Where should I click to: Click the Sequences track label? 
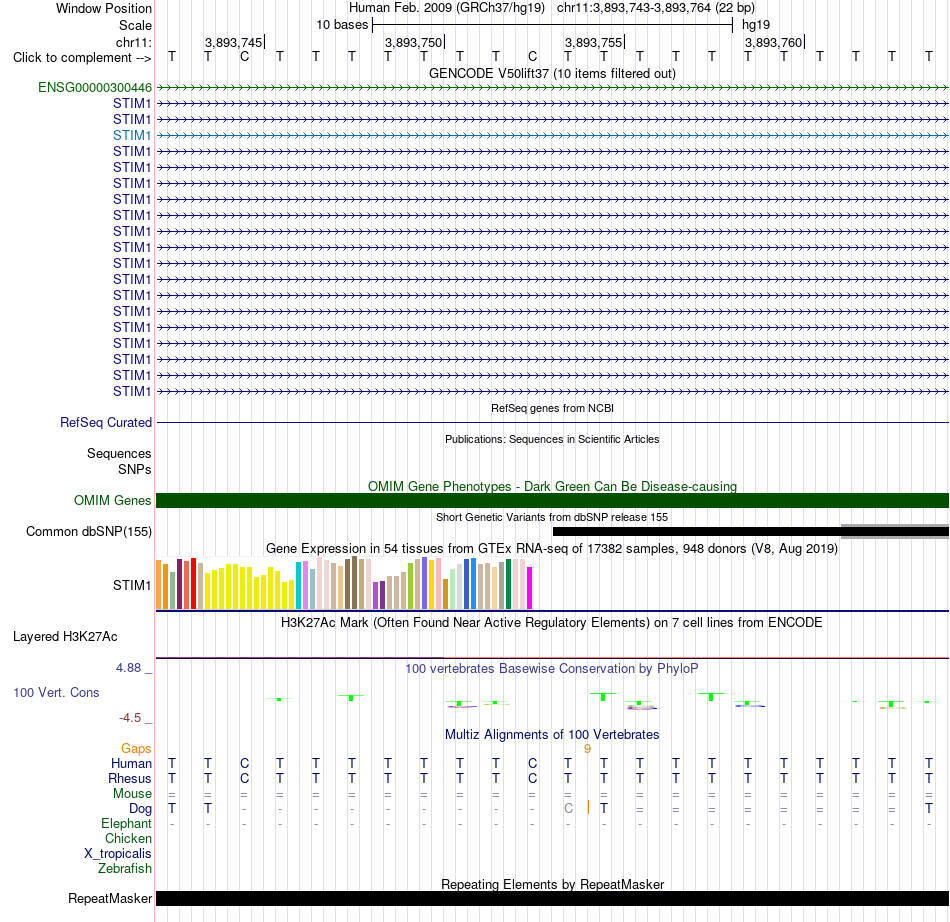tap(119, 454)
